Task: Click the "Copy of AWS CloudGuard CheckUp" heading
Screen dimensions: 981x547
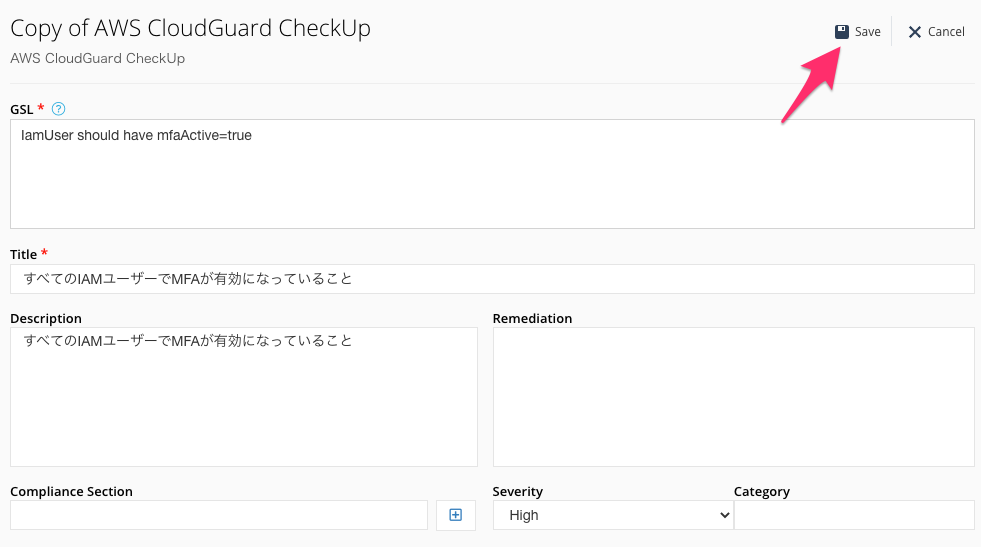Action: [x=190, y=28]
